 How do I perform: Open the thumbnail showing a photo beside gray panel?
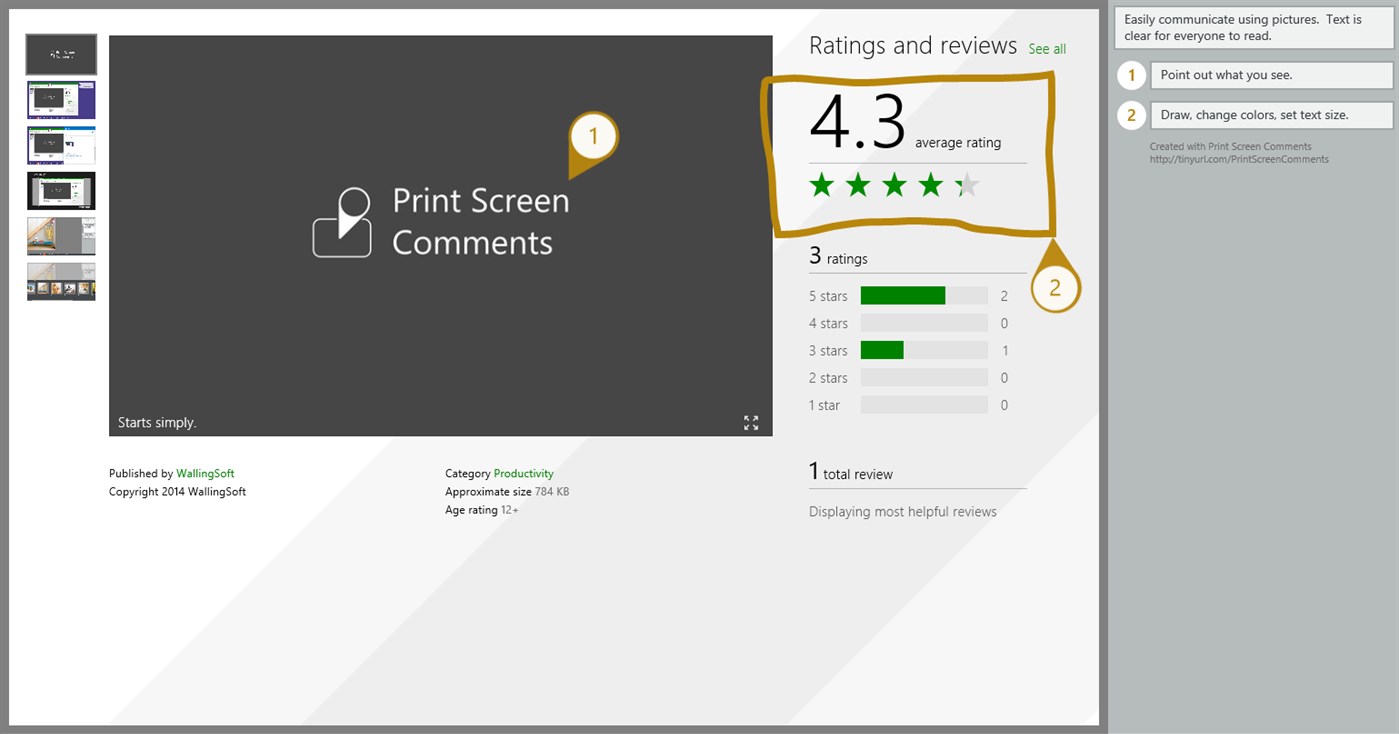(61, 236)
